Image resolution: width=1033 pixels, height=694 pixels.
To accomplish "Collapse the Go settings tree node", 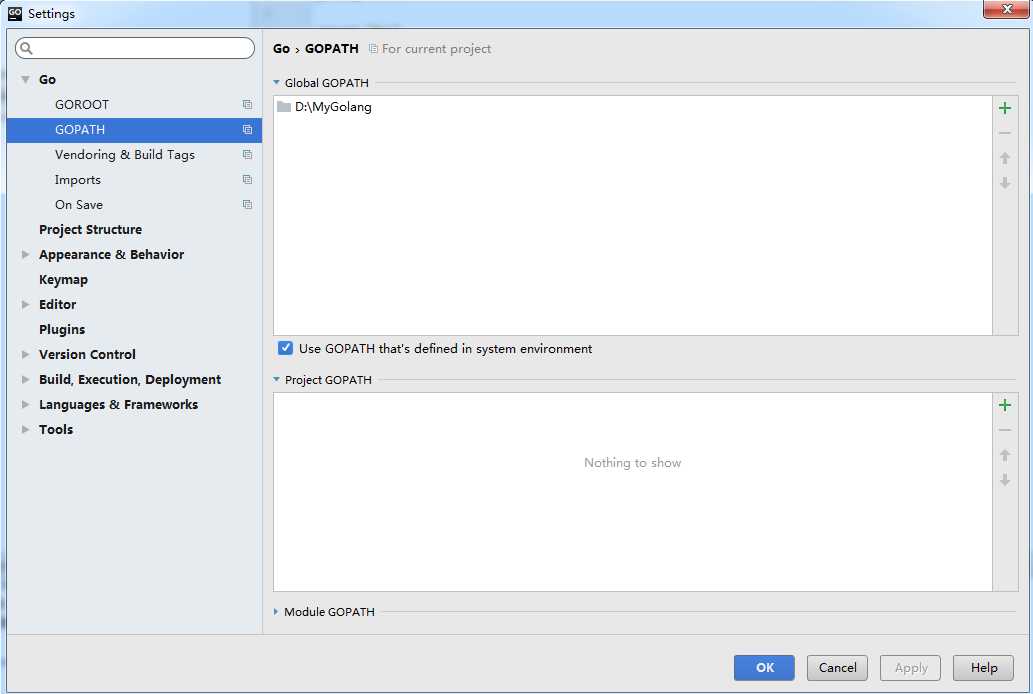I will [26, 80].
